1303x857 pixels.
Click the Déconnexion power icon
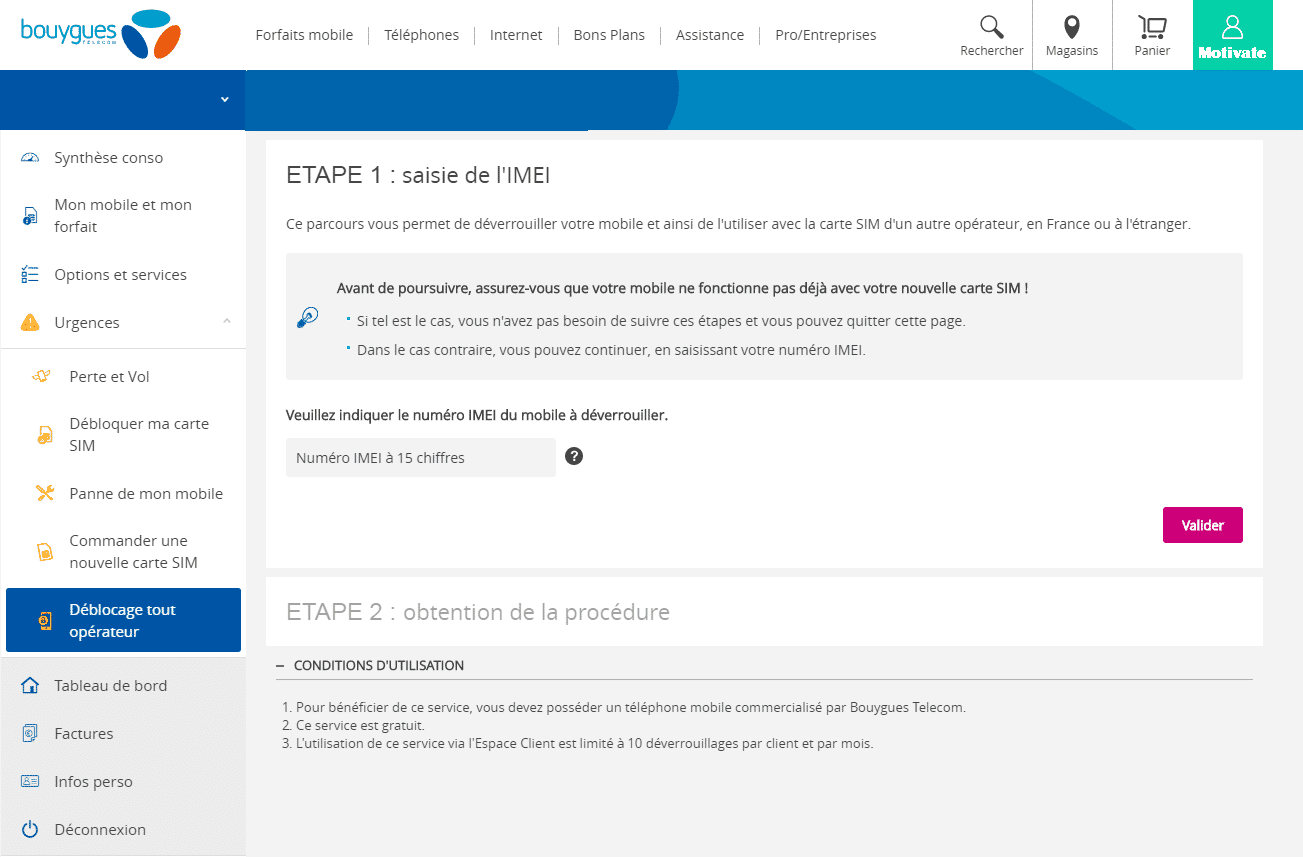click(30, 829)
